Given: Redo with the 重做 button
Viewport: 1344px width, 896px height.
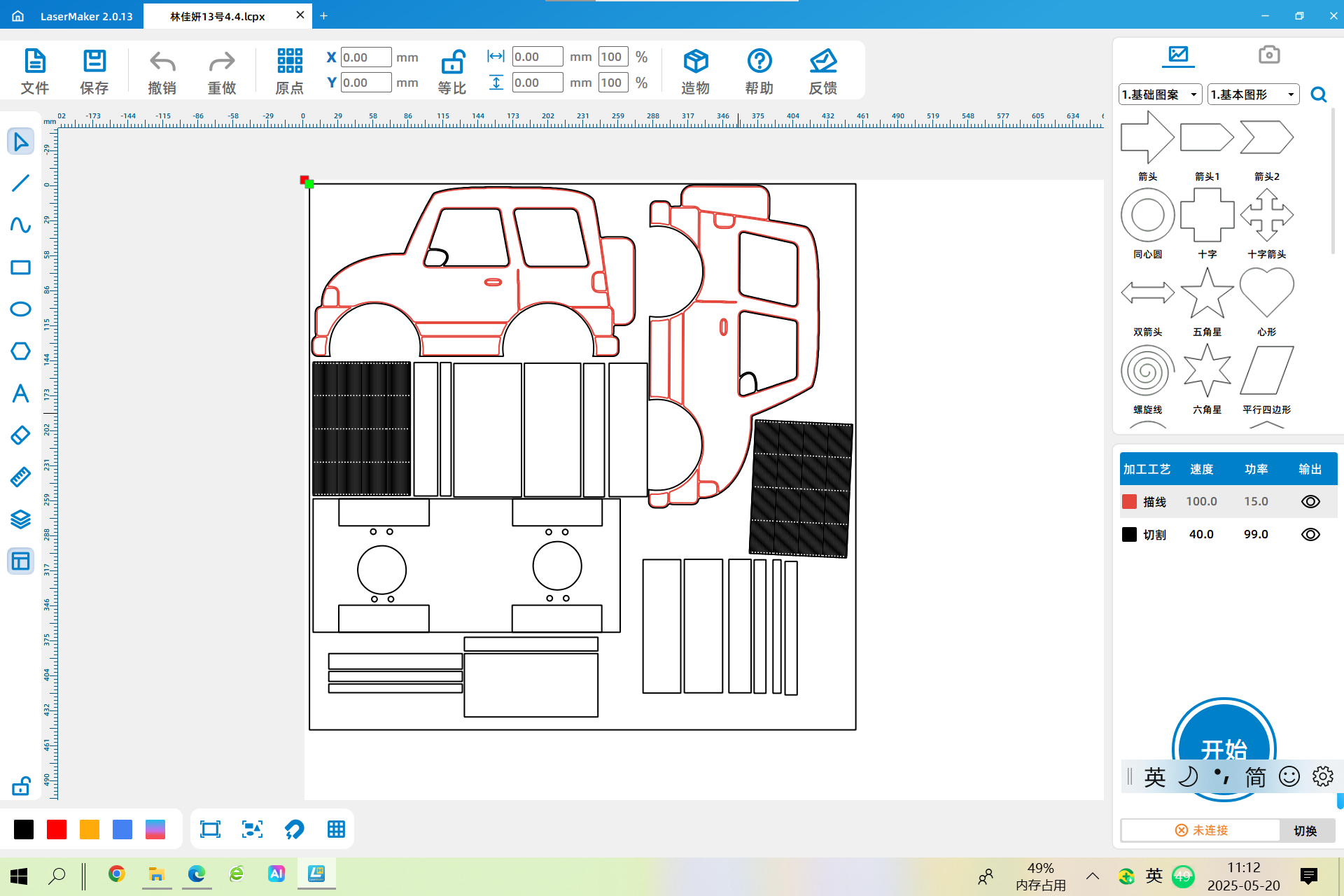Looking at the screenshot, I should (x=222, y=71).
